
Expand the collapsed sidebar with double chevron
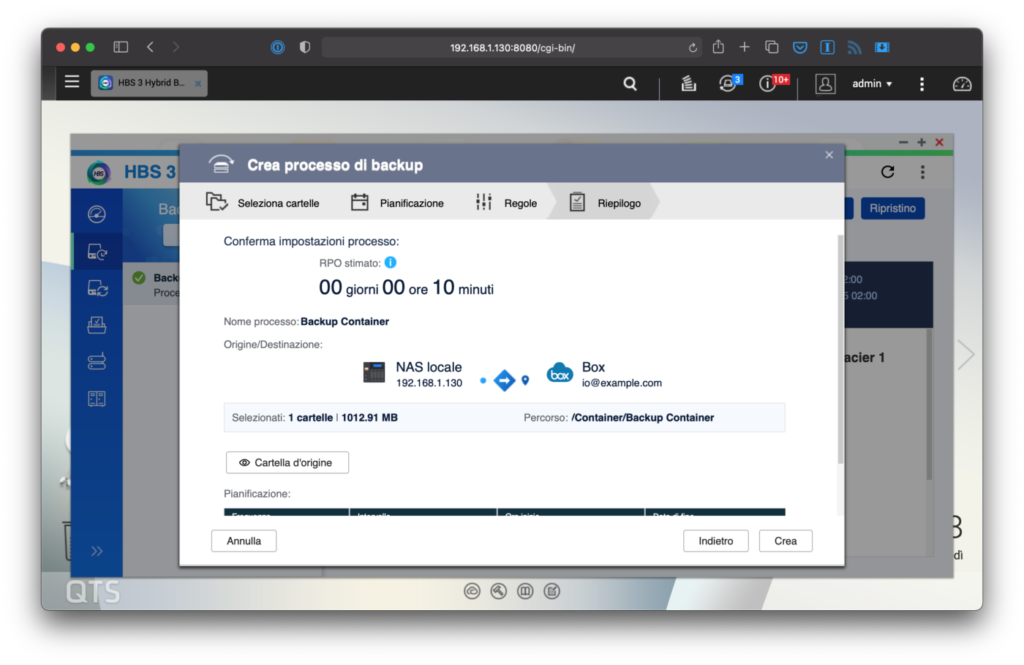97,550
